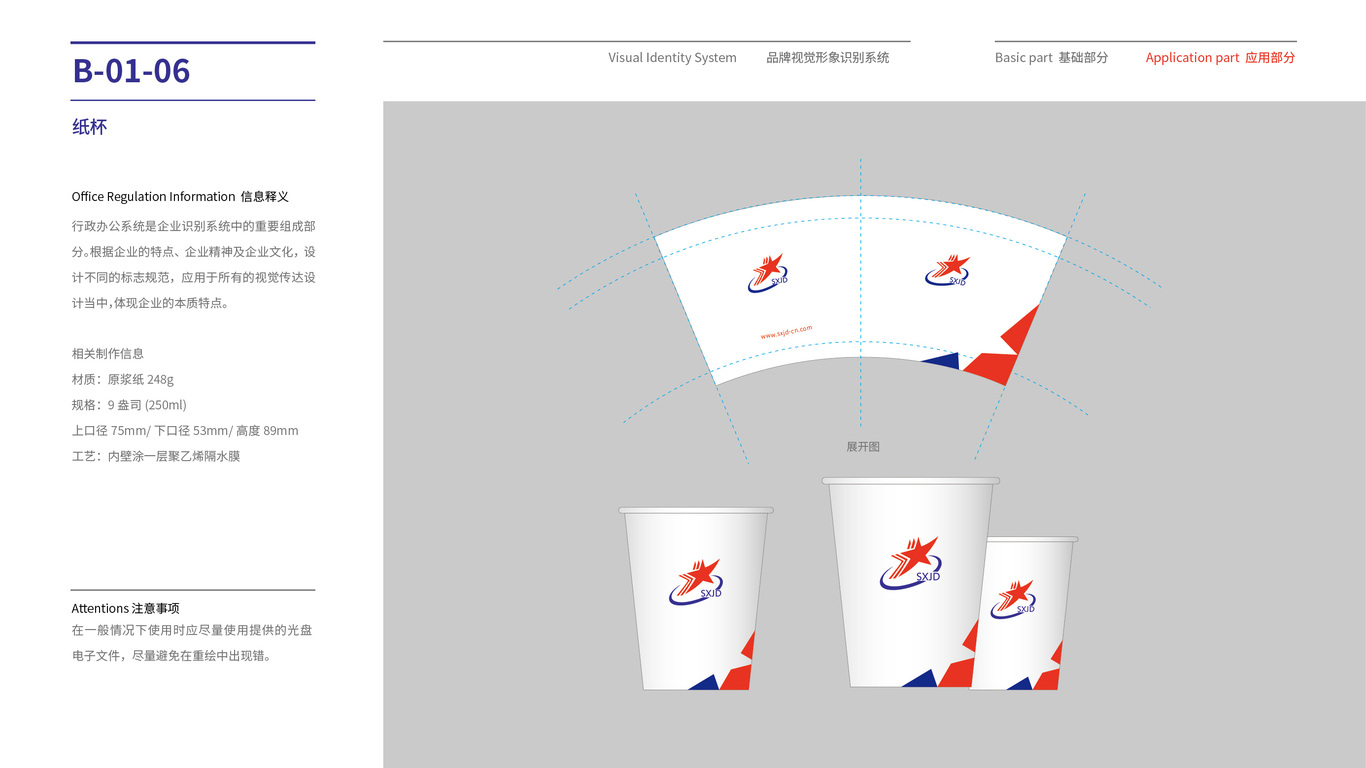Click the right SXJD star logo on unfolded template
Image resolution: width=1366 pixels, height=768 pixels.
[947, 270]
